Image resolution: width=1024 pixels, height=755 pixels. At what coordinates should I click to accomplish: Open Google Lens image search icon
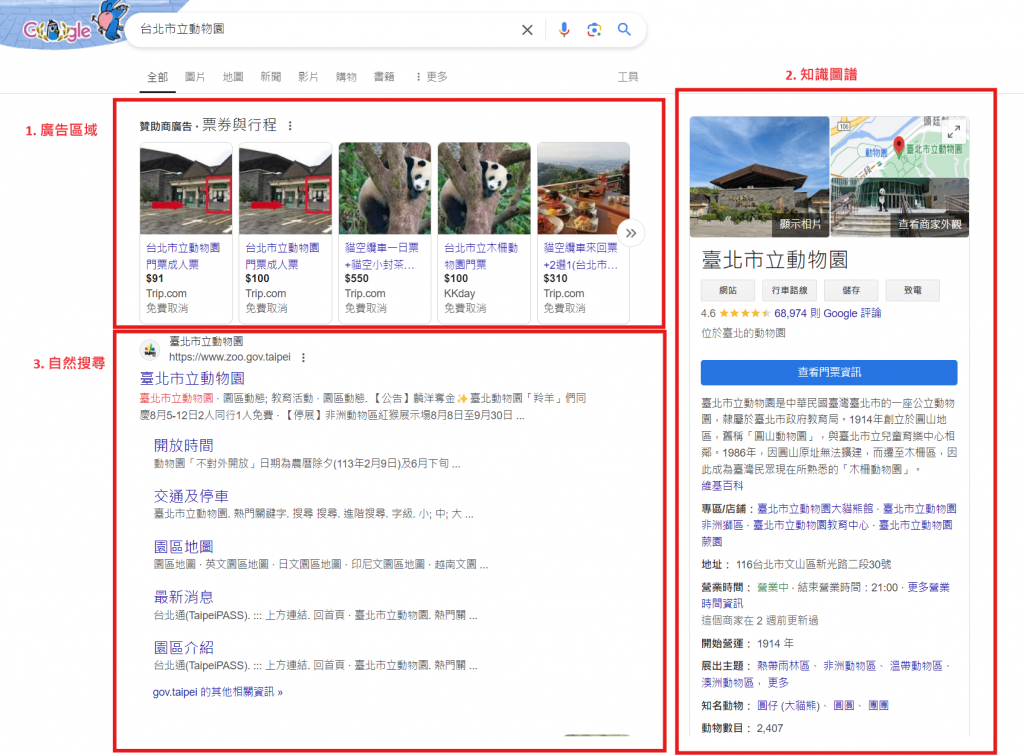coord(594,29)
